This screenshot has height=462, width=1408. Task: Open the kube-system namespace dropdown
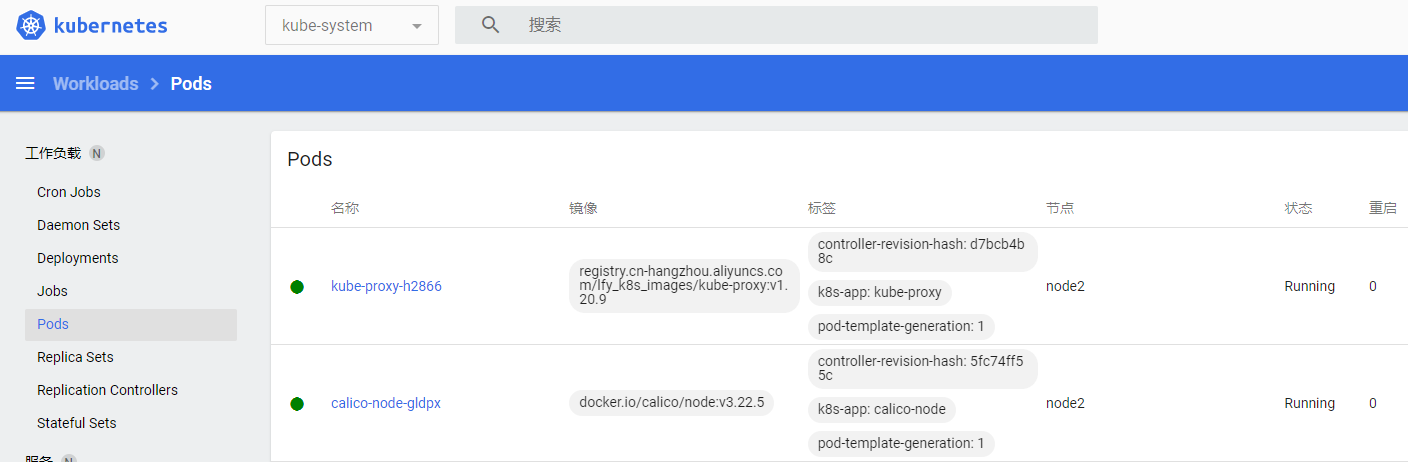click(x=351, y=26)
